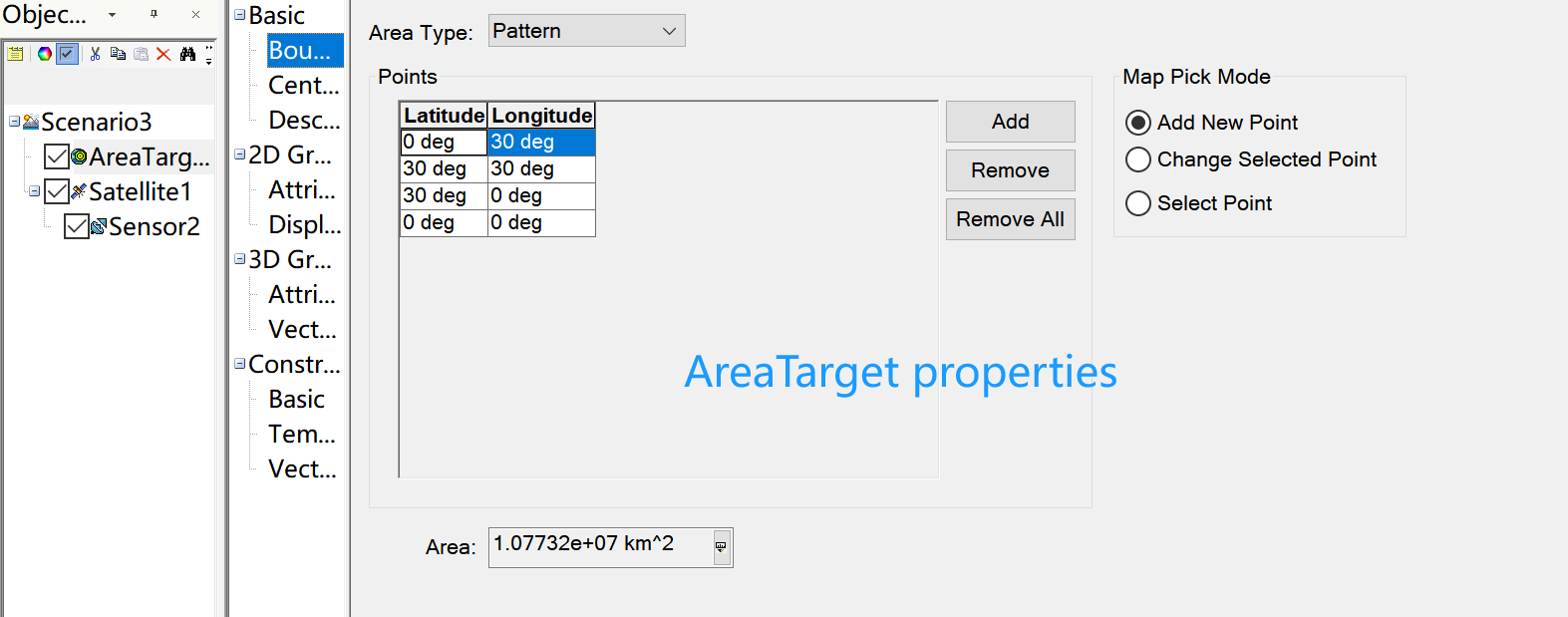
Task: Click the first row 0 deg latitude cell
Action: point(443,143)
